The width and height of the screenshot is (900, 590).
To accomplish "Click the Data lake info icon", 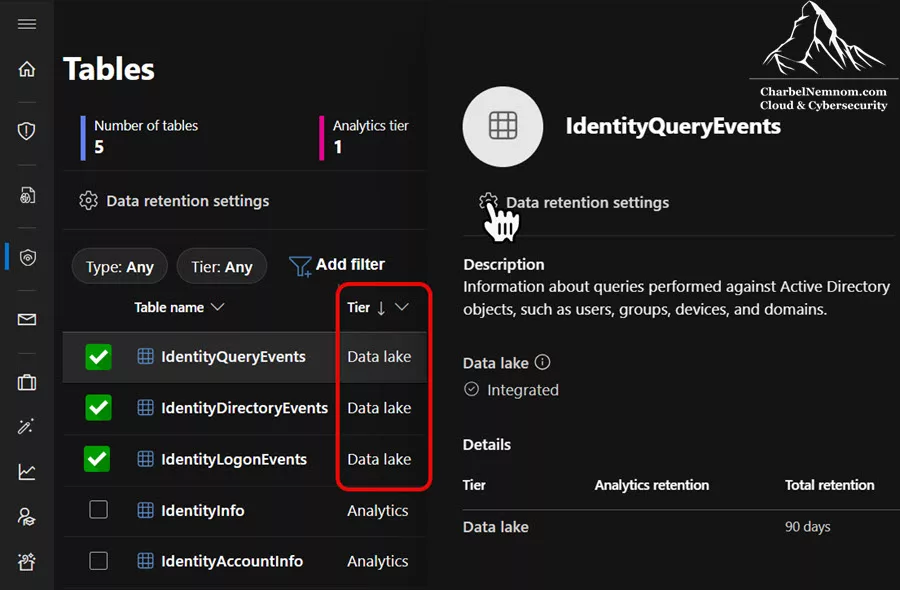I will click(542, 362).
